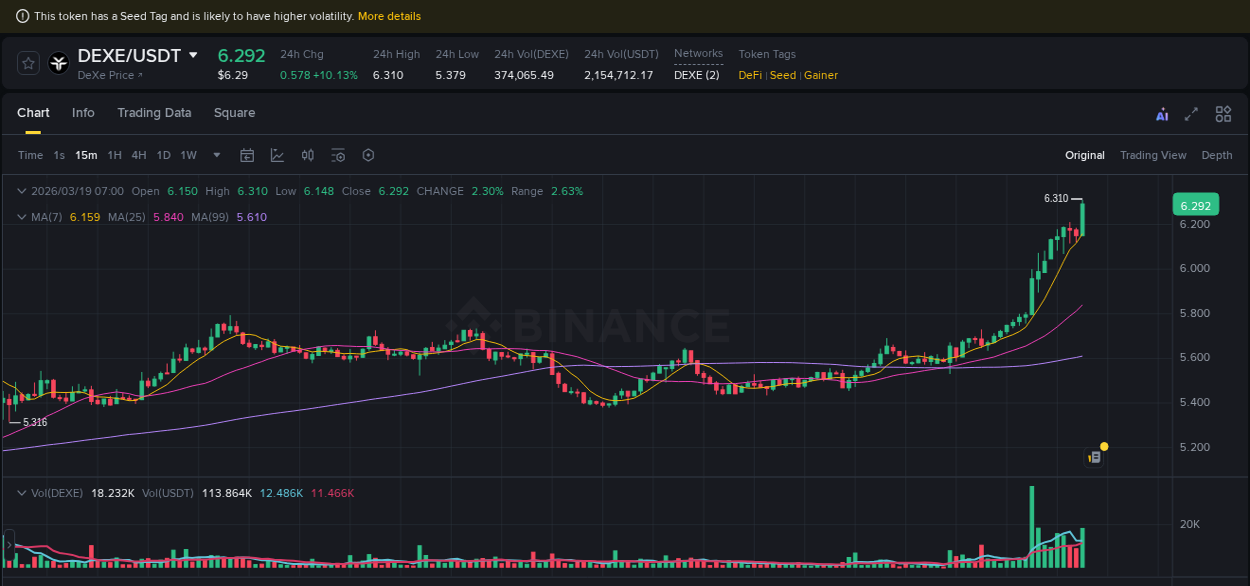Click the yellow price marker dot on chart
Viewport: 1250px width, 586px height.
point(1103,444)
